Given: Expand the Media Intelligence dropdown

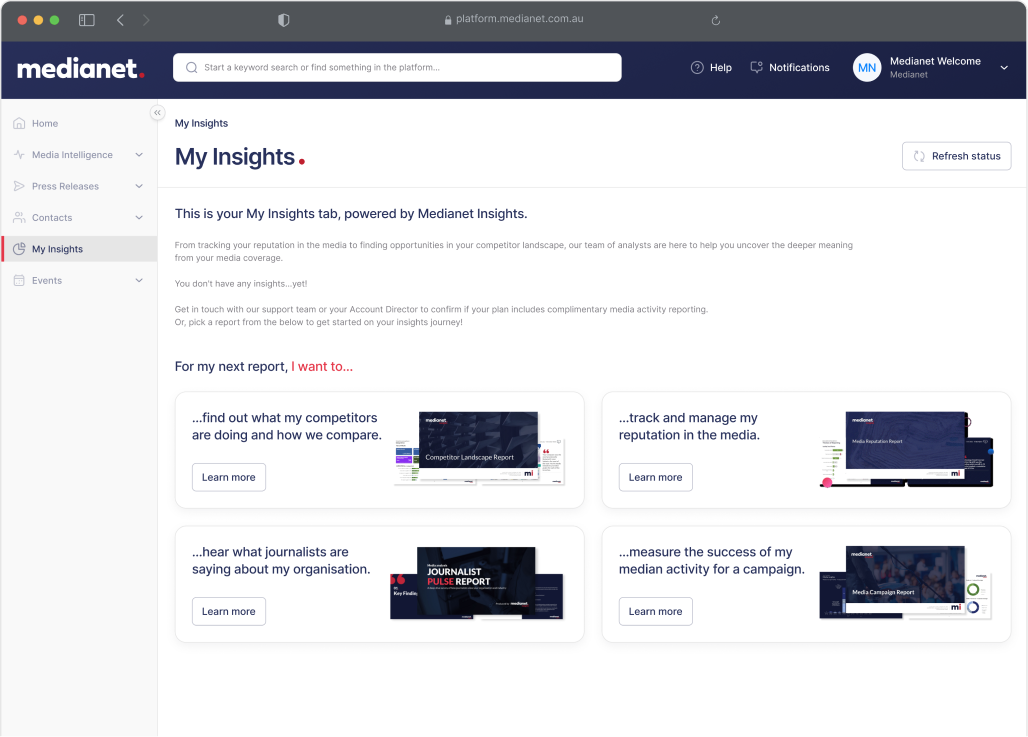Looking at the screenshot, I should (140, 155).
